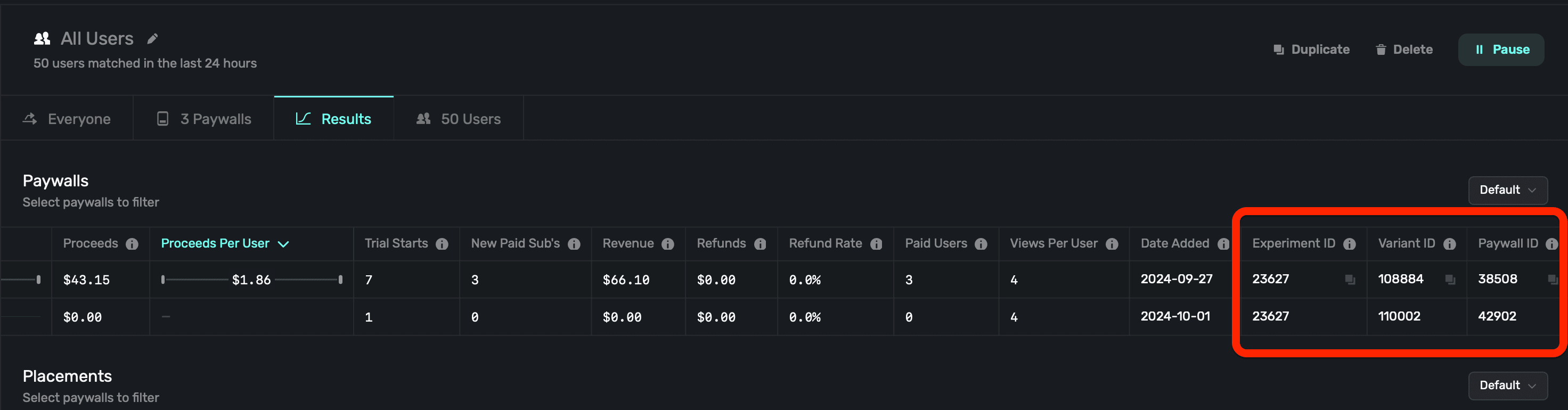The height and width of the screenshot is (410, 1568).
Task: Click the Trial Starts info icon
Action: tap(442, 244)
